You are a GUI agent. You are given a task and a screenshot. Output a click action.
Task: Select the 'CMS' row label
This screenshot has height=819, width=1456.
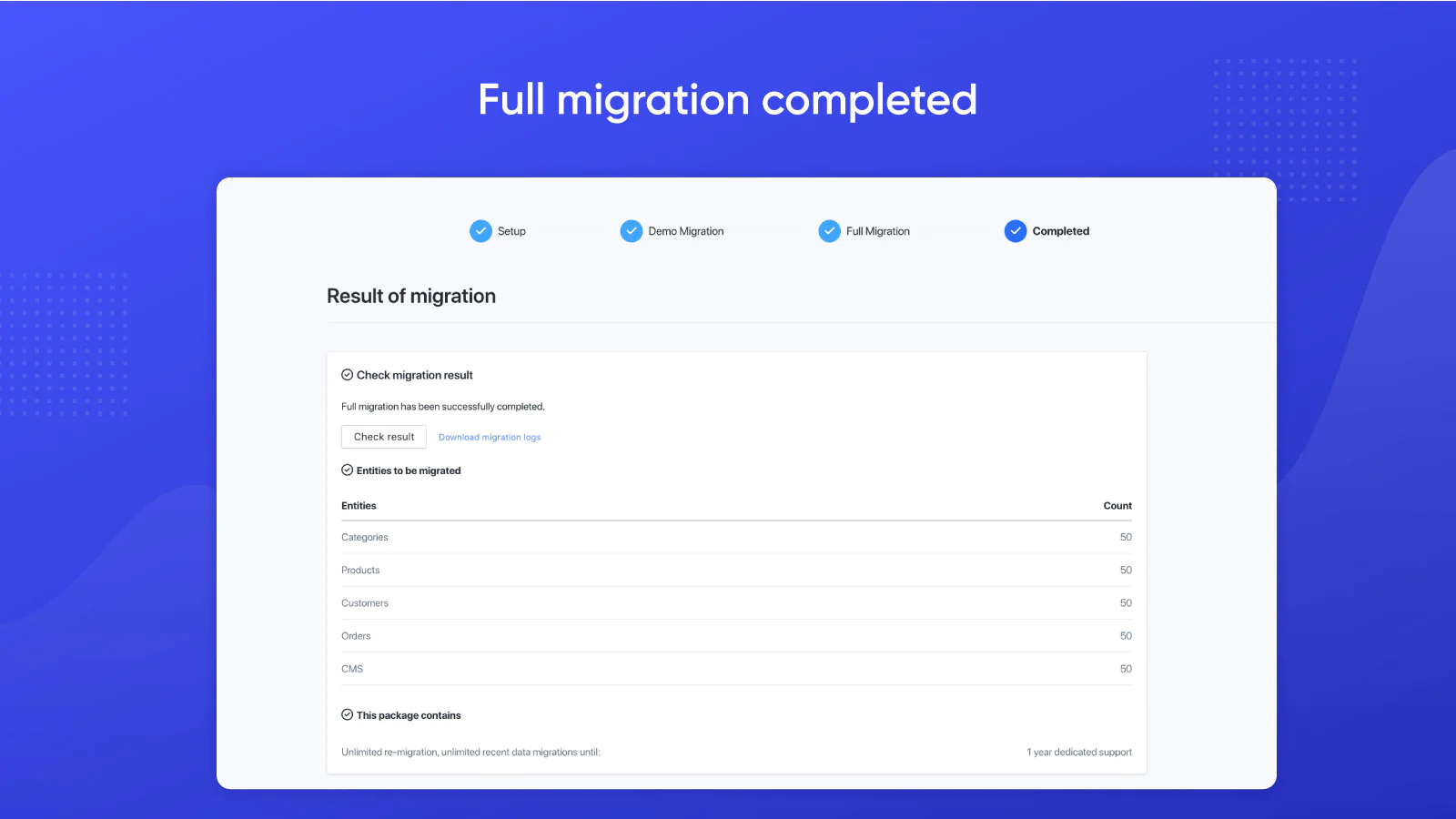coord(352,669)
